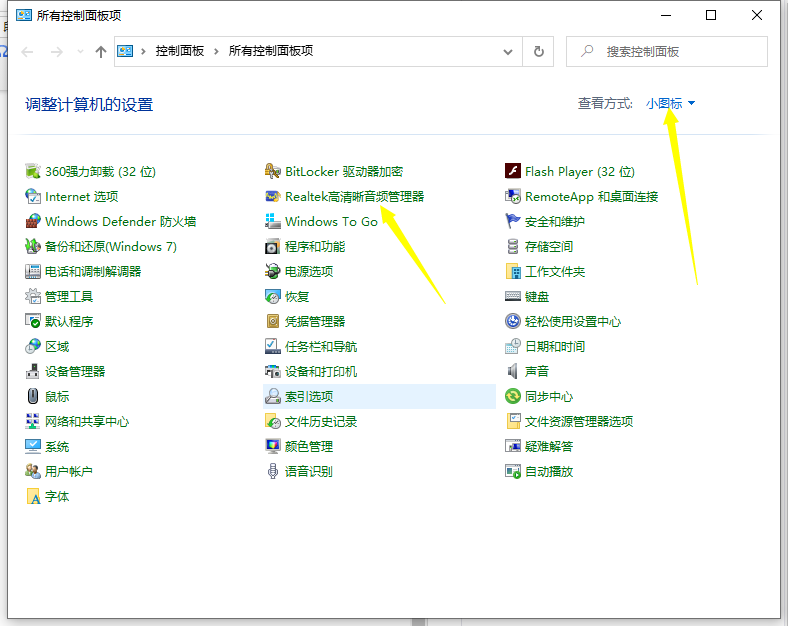788x626 pixels.
Task: Open the 疑难解答 link
Action: [x=549, y=447]
